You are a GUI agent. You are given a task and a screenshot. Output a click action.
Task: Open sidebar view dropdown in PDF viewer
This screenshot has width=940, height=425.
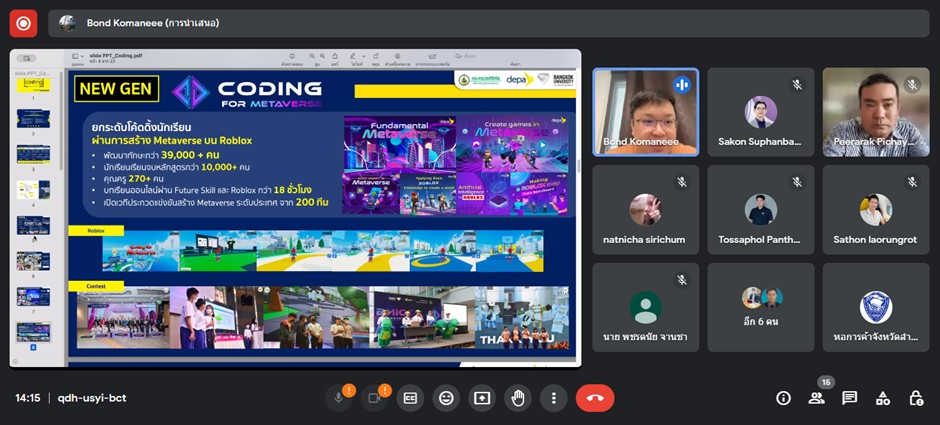(x=27, y=58)
